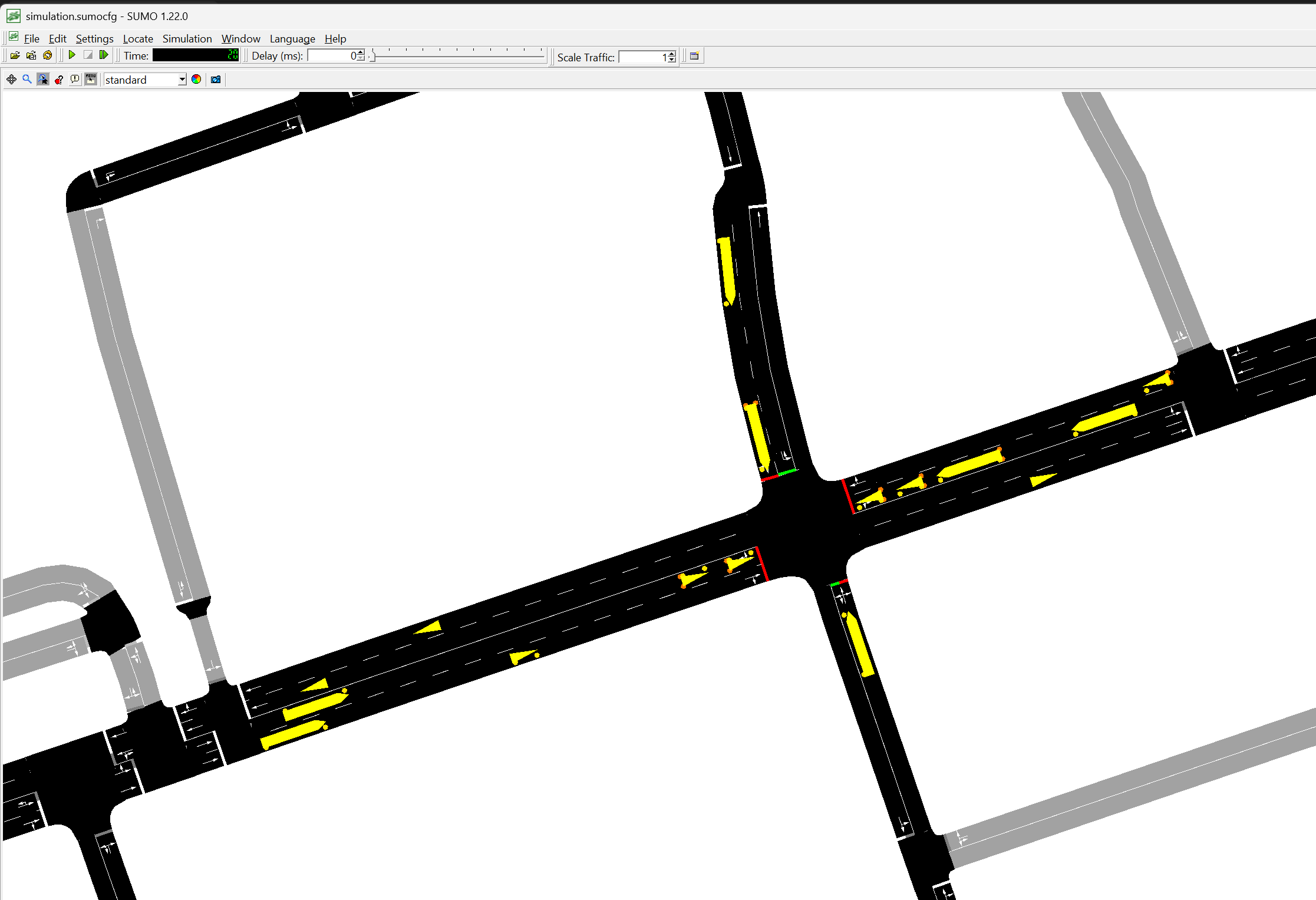Screen dimensions: 1316x900
Task: Click the locate magnifier icon
Action: [27, 80]
